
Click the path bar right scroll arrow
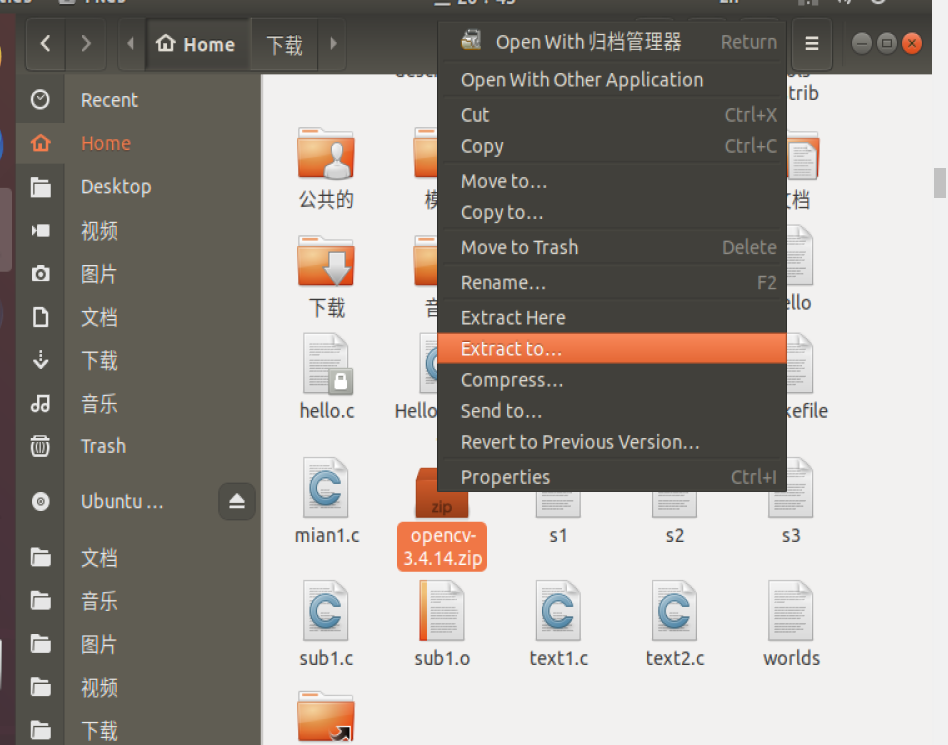point(333,44)
